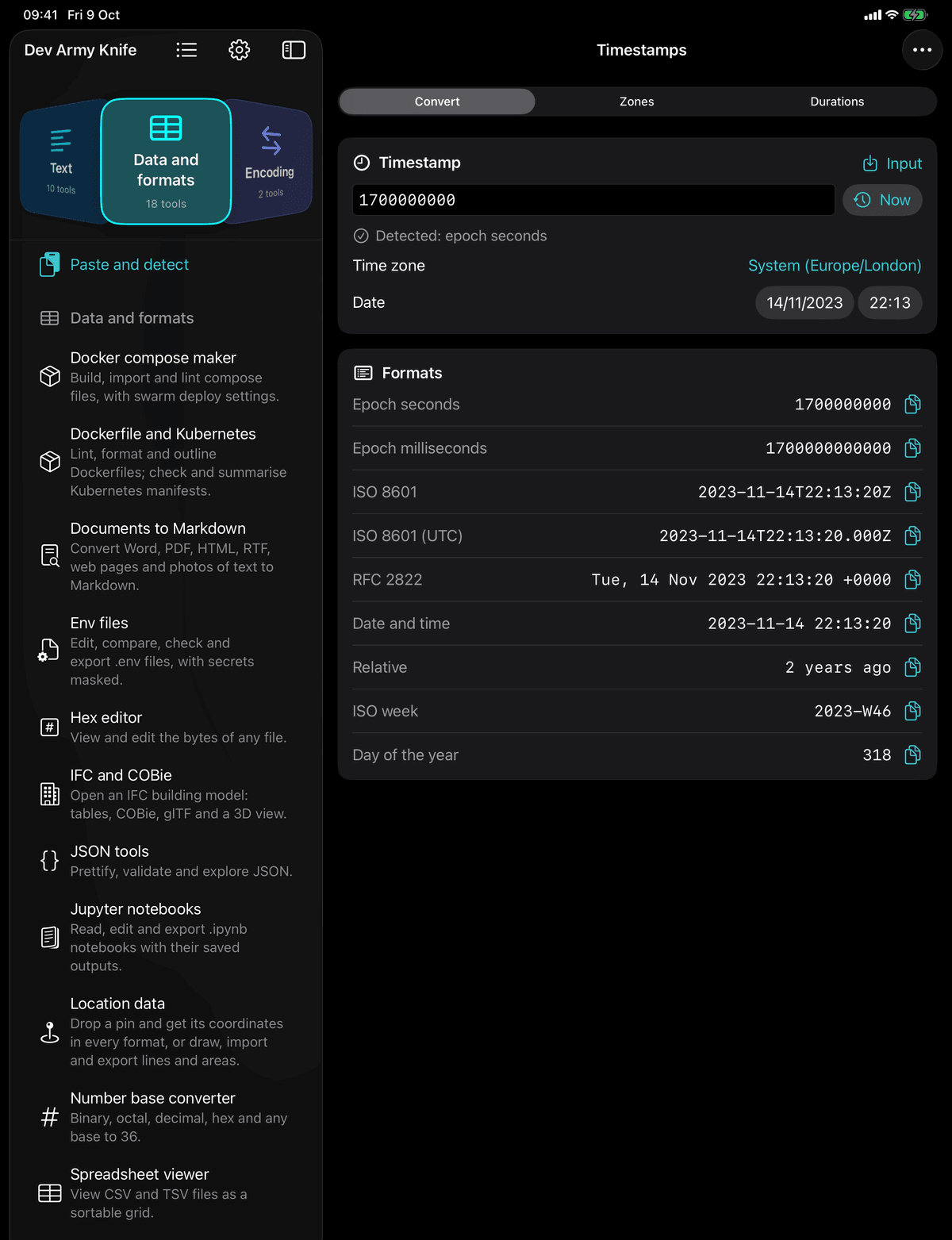952x1240 pixels.
Task: Open the time picker showing 22:13
Action: coord(890,303)
